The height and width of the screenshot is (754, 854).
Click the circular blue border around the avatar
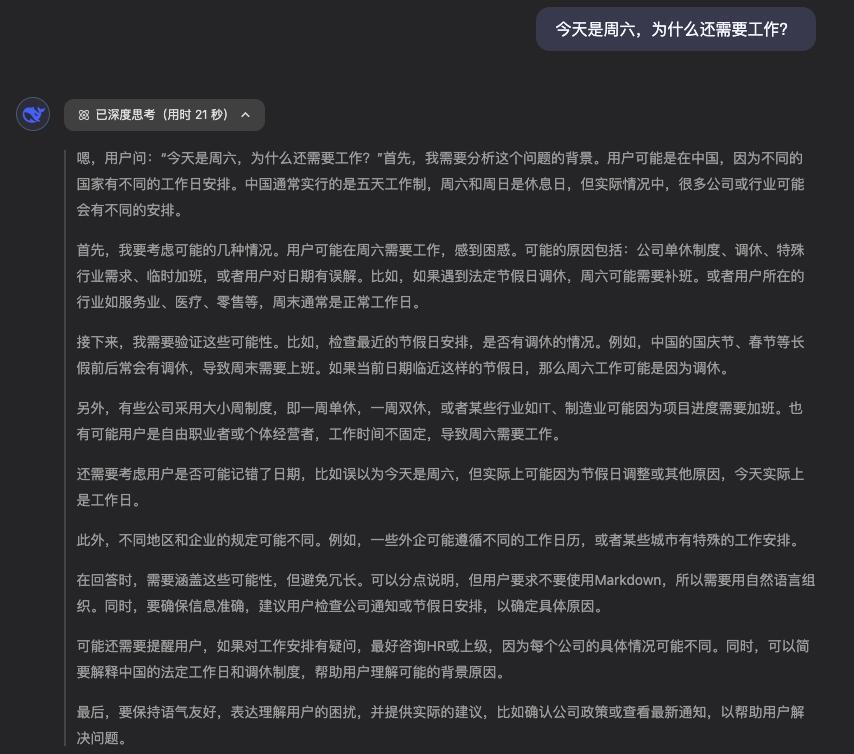18,114
